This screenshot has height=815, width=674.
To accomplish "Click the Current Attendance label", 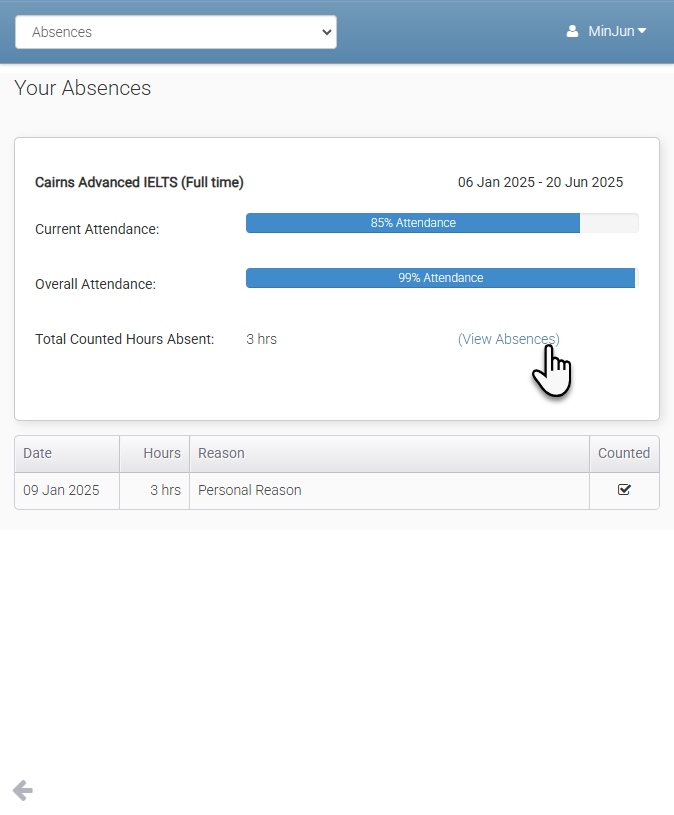I will pyautogui.click(x=96, y=229).
